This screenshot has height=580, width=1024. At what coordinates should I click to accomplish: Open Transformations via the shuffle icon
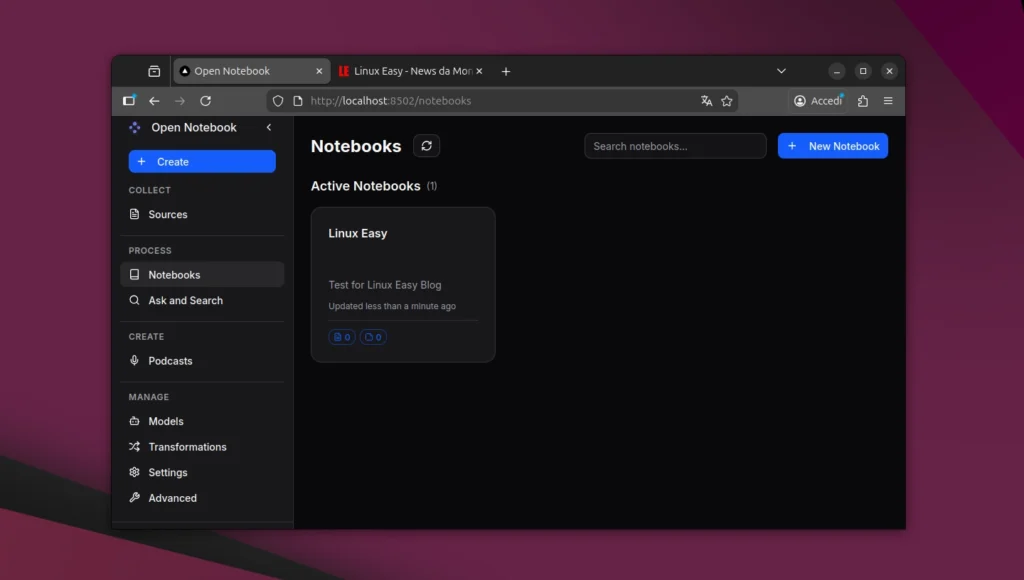coord(135,446)
